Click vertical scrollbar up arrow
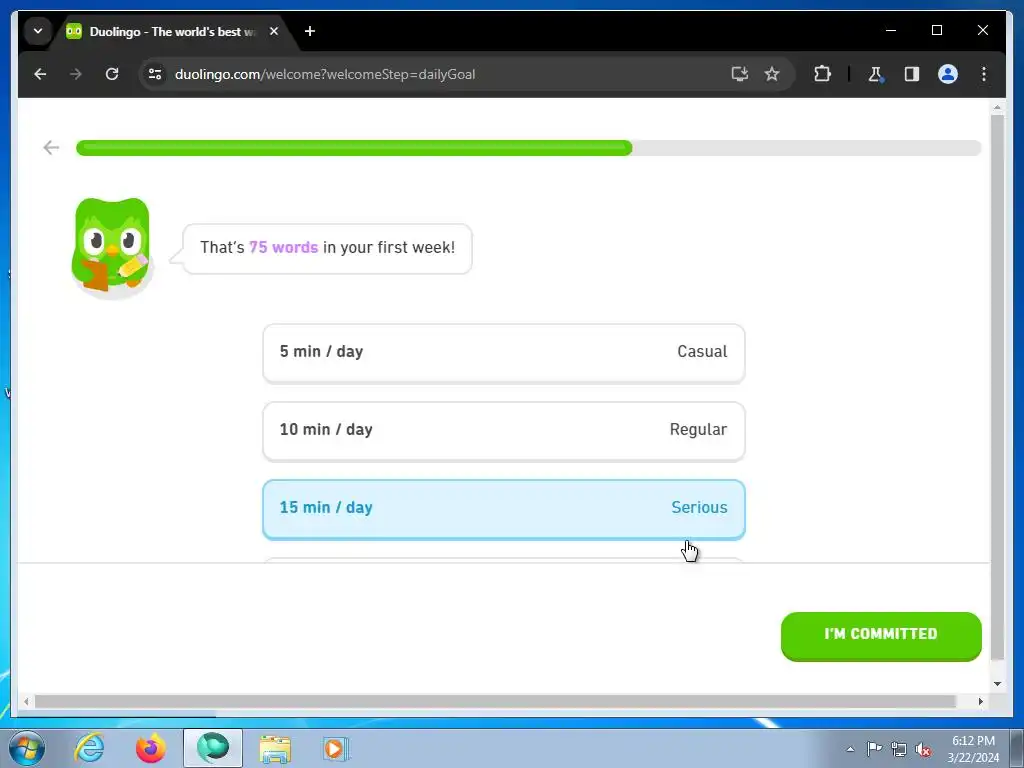Screen dimensions: 1024x768 (997, 107)
